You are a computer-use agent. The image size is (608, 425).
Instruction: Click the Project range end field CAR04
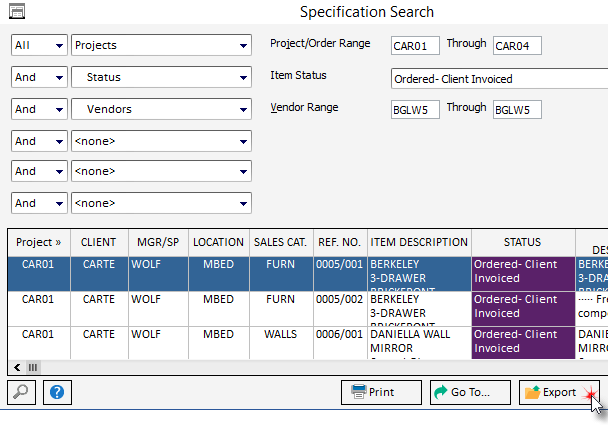517,45
